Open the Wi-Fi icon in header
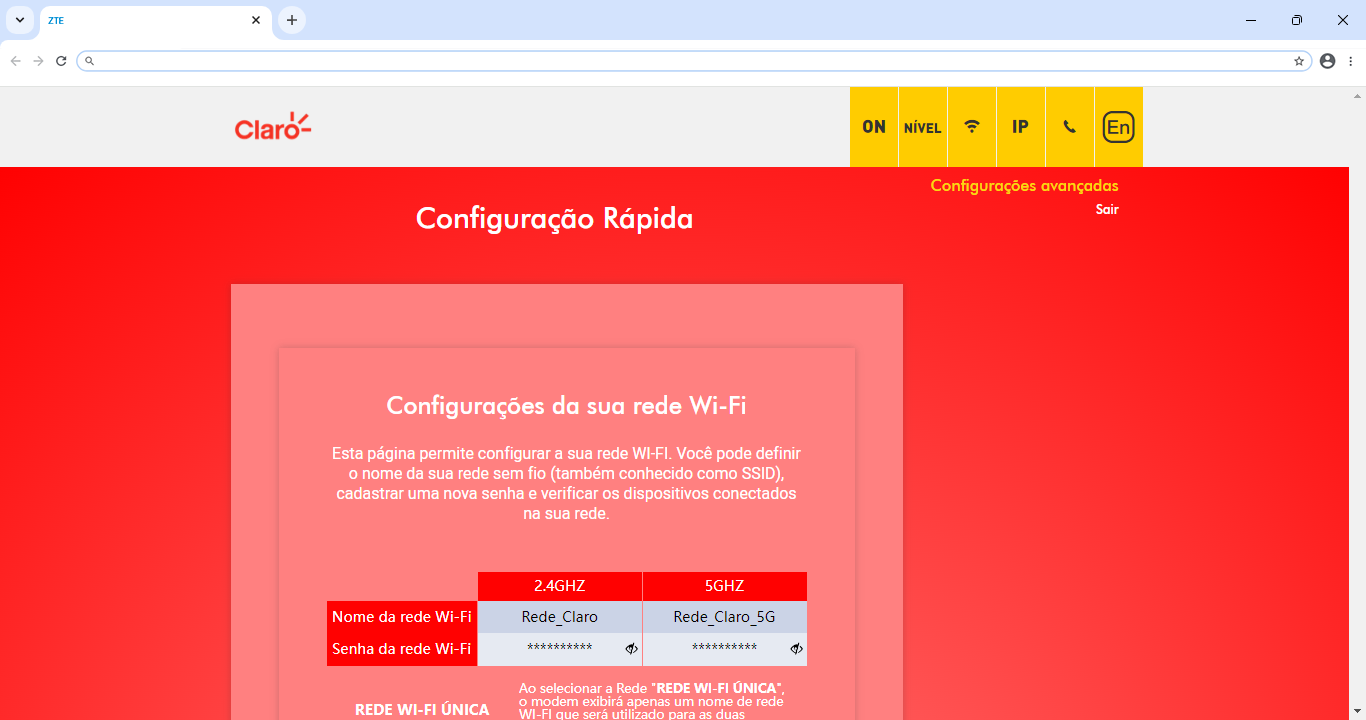 972,127
